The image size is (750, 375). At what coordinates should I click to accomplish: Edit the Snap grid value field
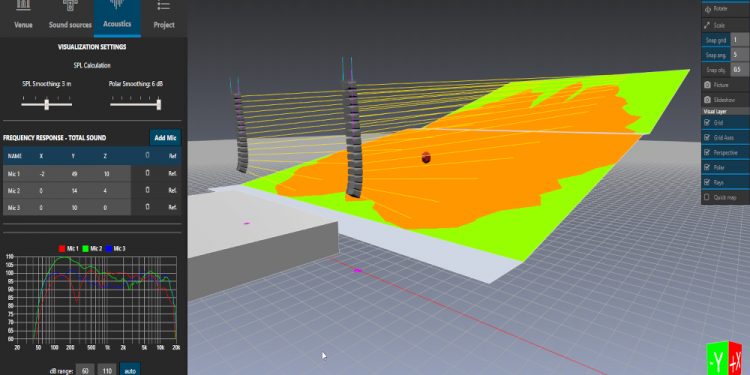tap(740, 40)
